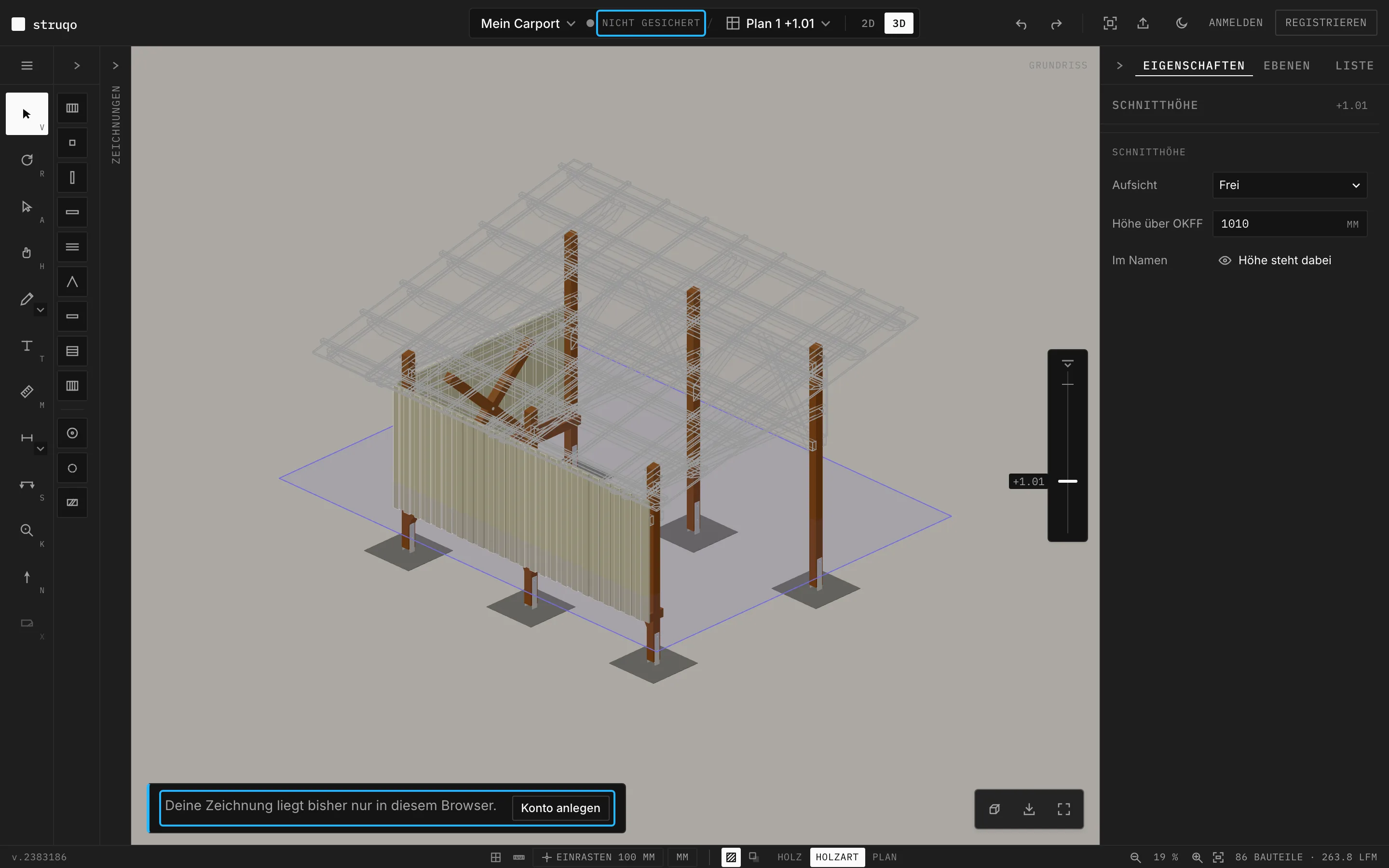Open the 'Mein Carport' project dropdown
The image size is (1389, 868).
[528, 24]
